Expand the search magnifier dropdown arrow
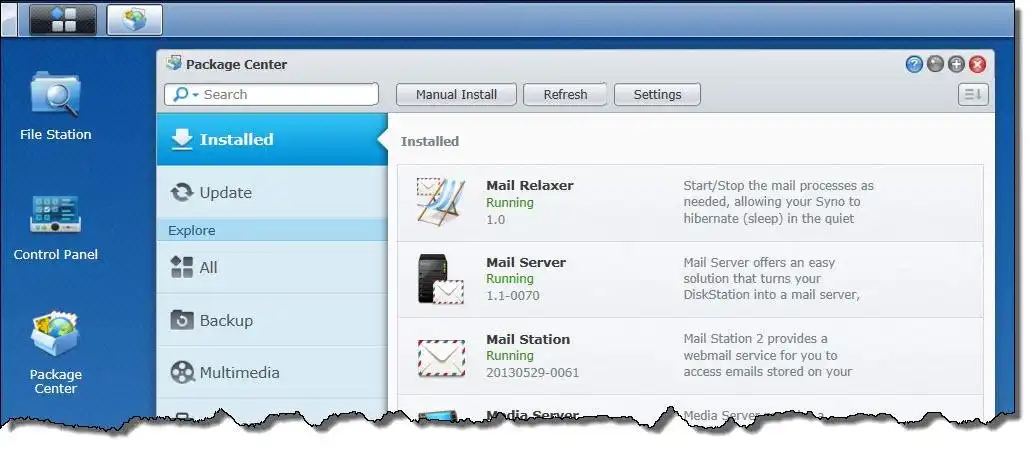The height and width of the screenshot is (452, 1031). pos(195,95)
